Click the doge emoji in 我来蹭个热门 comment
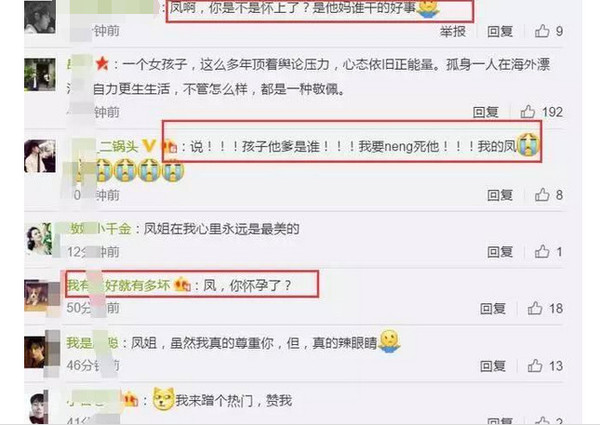The height and width of the screenshot is (425, 600). [163, 399]
